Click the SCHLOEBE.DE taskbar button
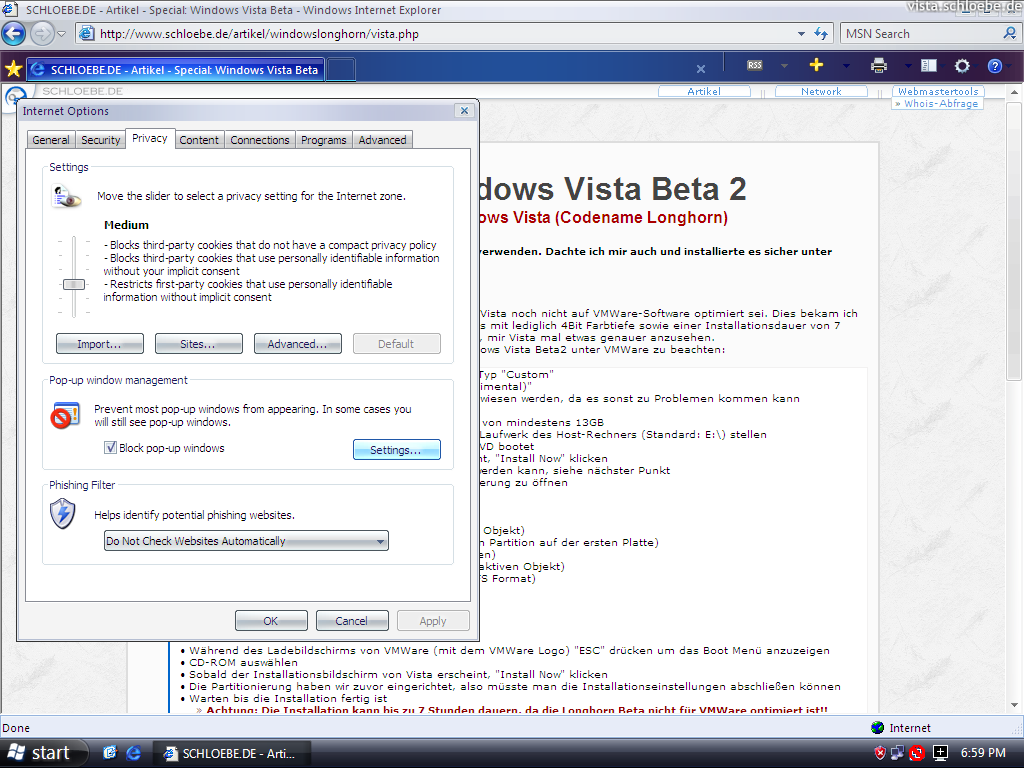Image resolution: width=1024 pixels, height=768 pixels. (x=232, y=753)
